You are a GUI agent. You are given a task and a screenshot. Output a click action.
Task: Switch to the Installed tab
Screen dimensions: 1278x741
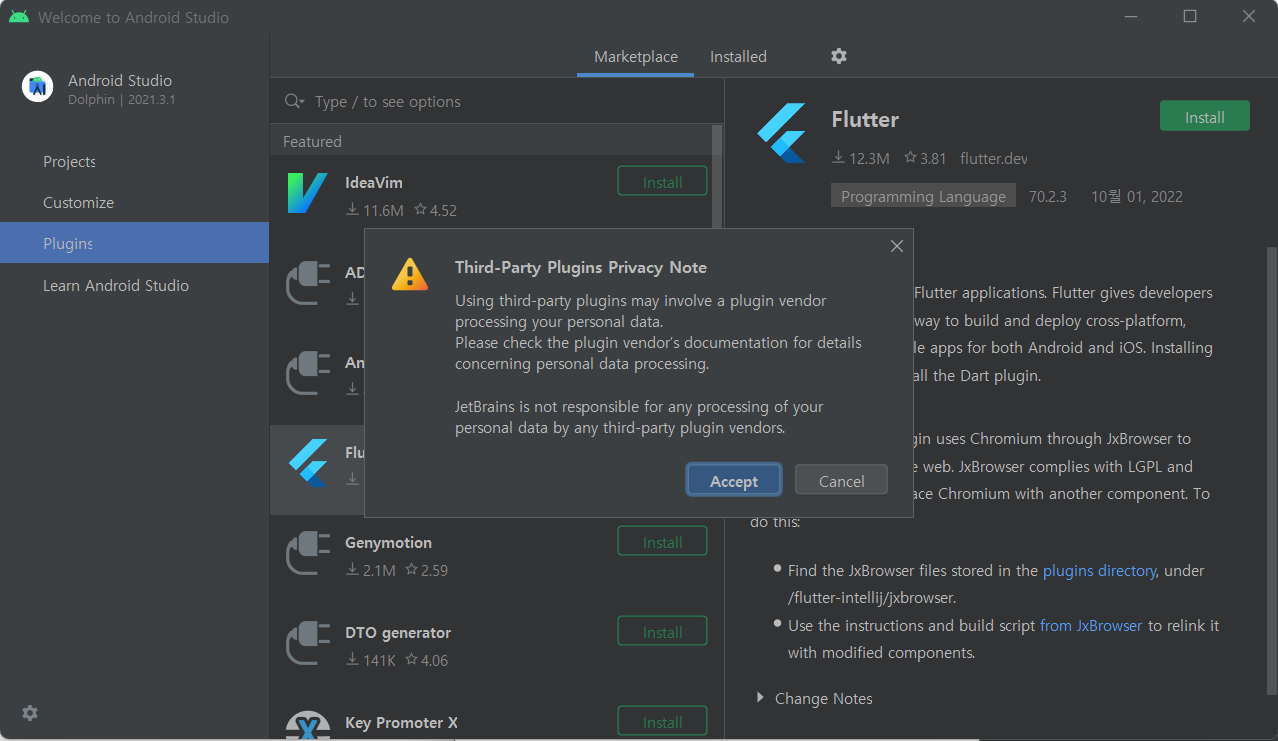click(x=738, y=57)
